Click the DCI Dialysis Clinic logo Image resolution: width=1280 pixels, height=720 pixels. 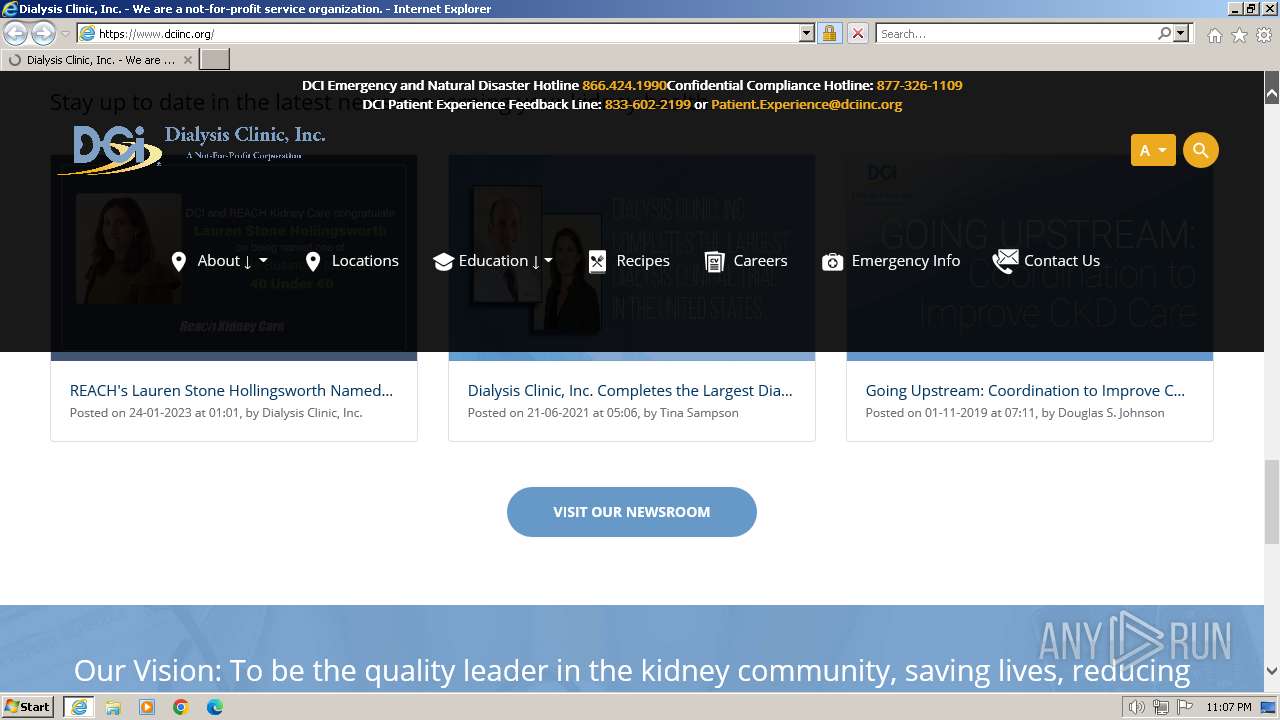click(x=190, y=149)
